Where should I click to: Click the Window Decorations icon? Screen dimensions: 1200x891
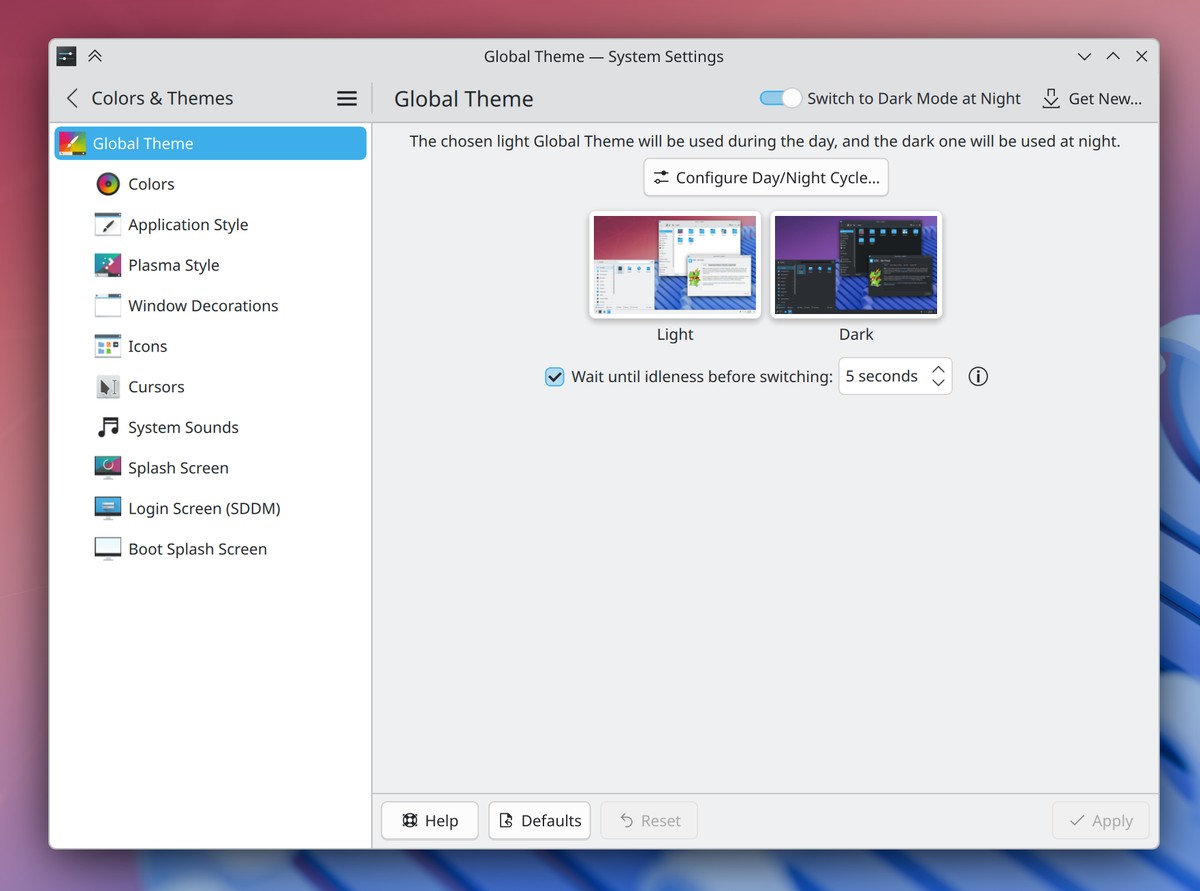click(x=107, y=305)
